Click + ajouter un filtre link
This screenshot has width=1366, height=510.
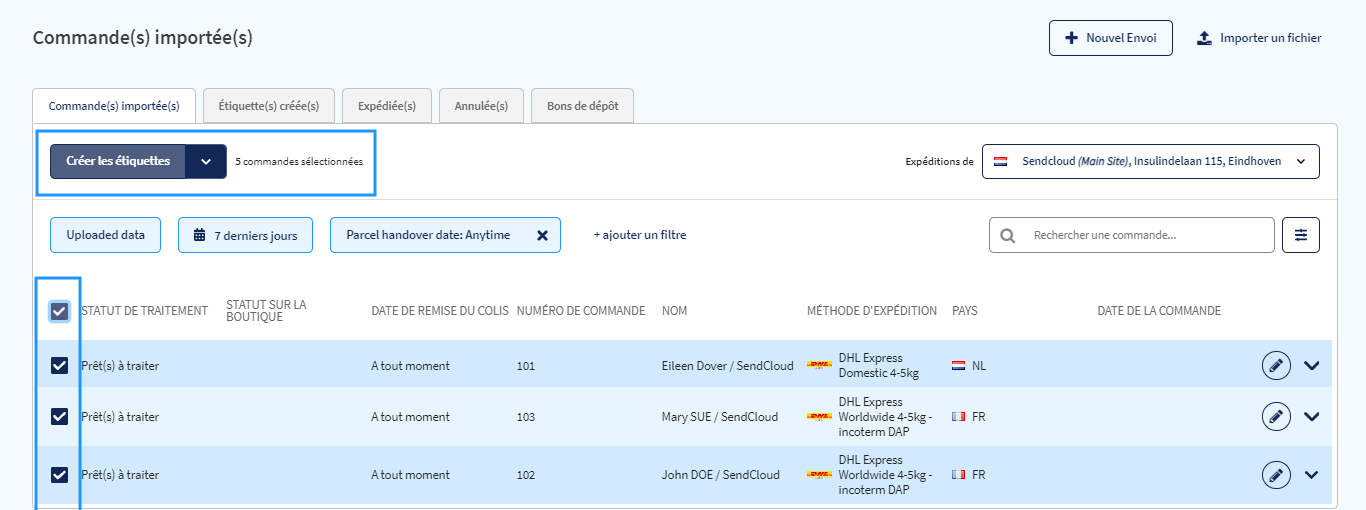click(640, 235)
